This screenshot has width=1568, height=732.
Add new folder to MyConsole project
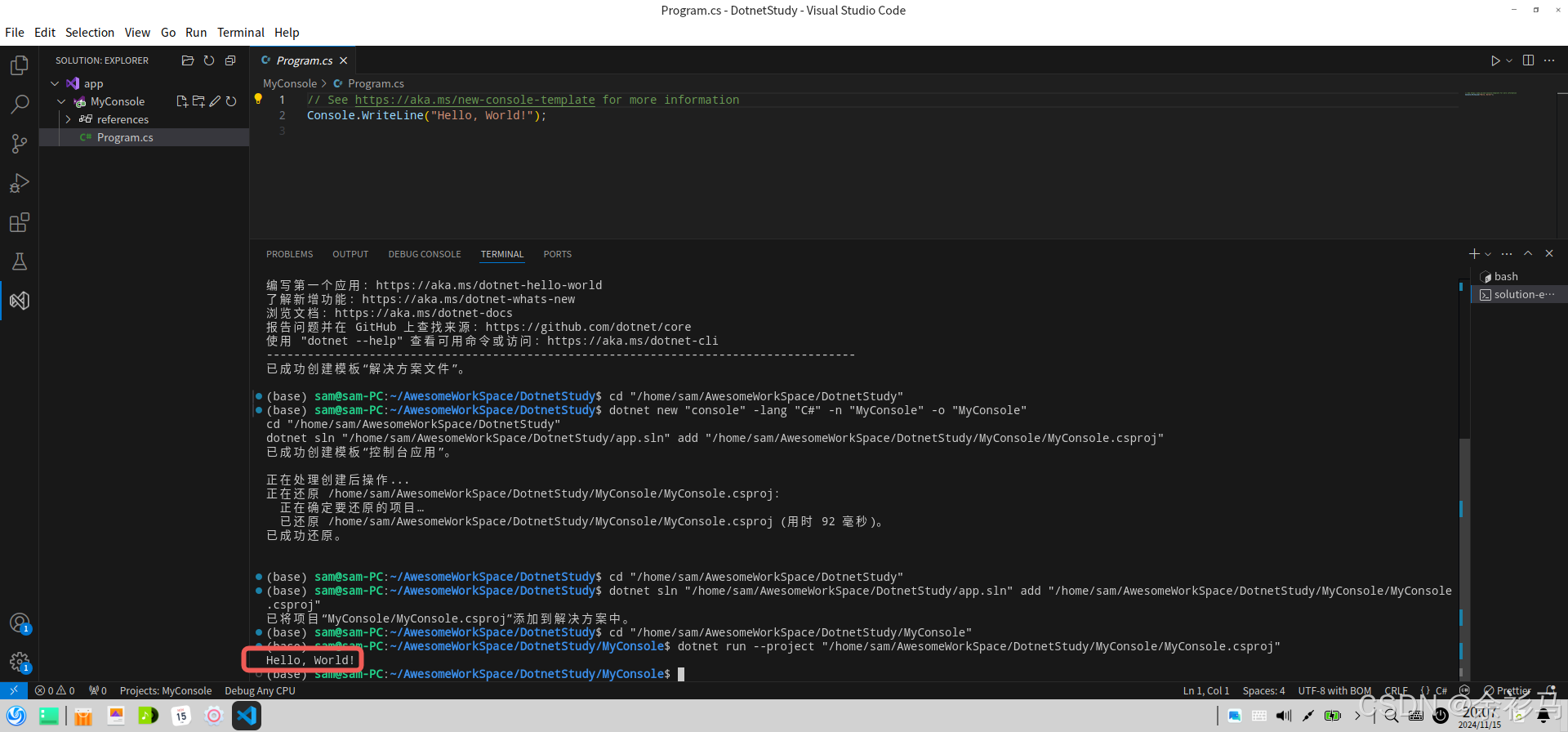[198, 101]
